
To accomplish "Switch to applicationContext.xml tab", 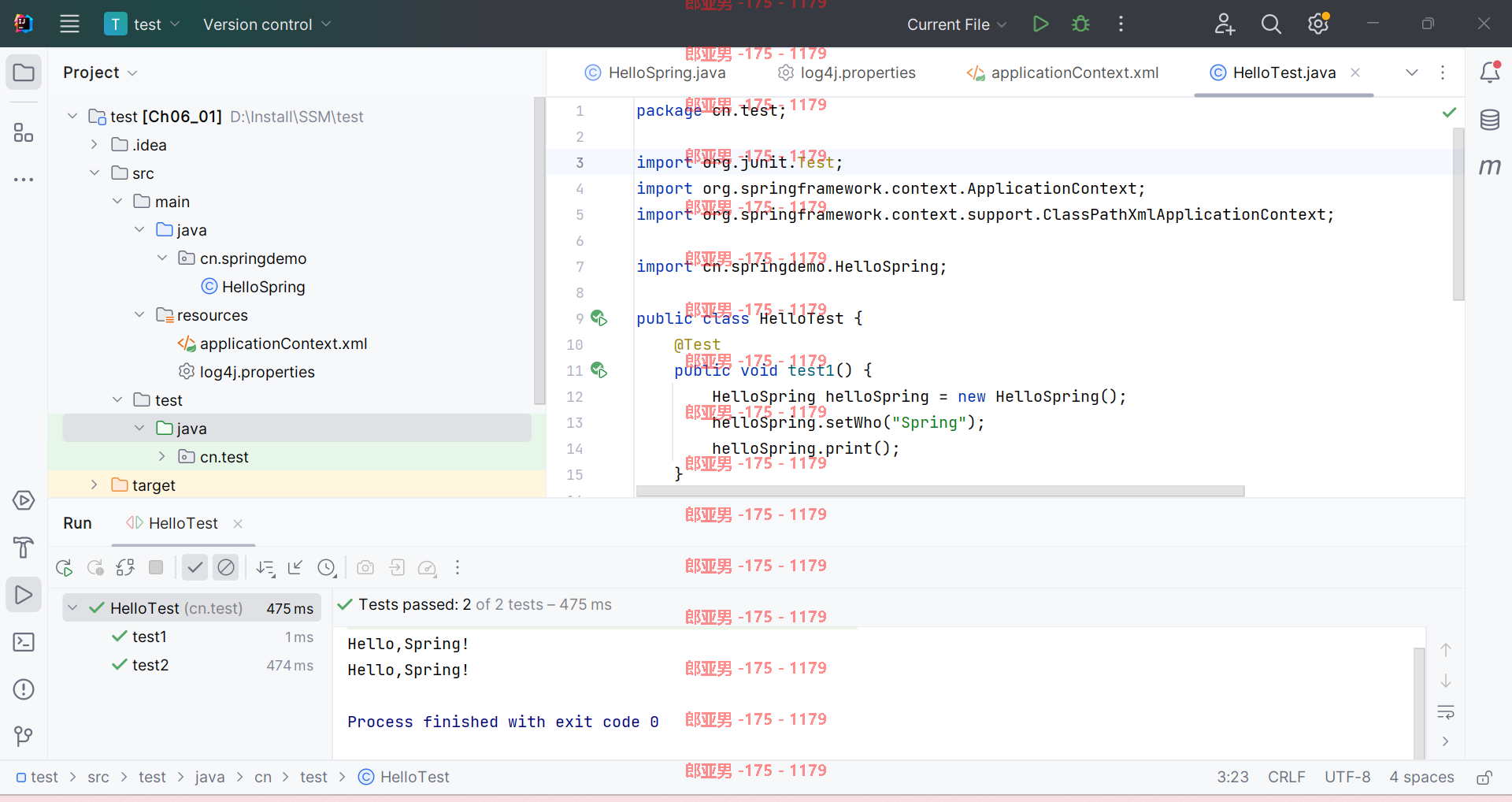I will coord(1062,72).
